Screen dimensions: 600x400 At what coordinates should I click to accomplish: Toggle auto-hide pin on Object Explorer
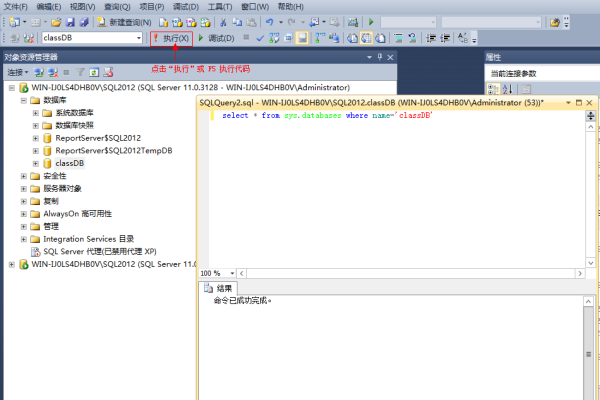380,57
